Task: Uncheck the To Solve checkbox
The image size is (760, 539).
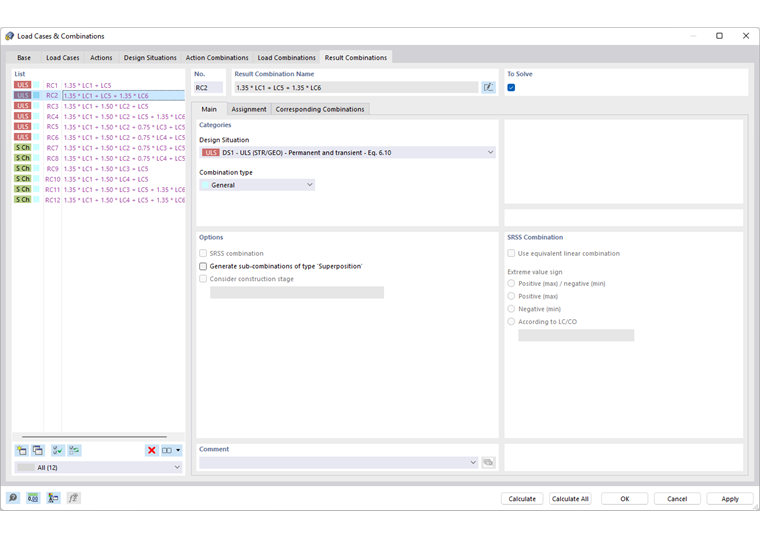Action: (x=511, y=87)
